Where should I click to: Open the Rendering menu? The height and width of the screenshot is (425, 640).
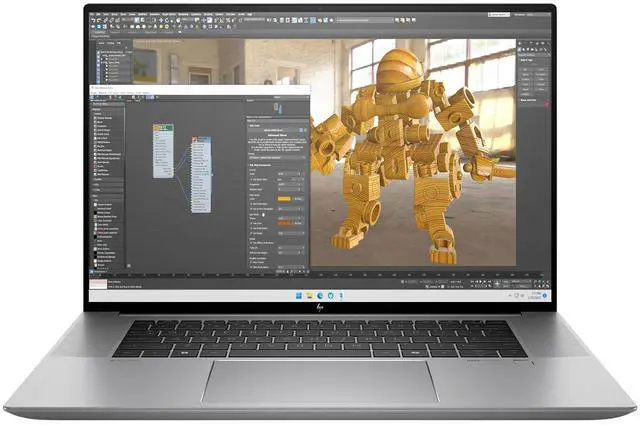pyautogui.click(x=183, y=14)
